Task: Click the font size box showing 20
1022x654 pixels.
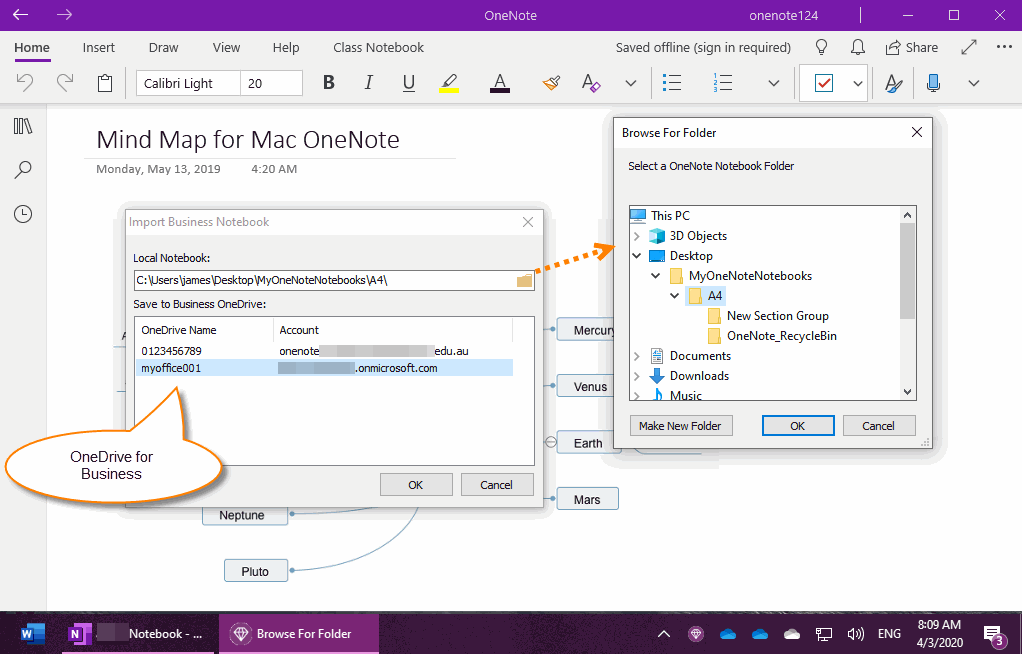Action: 271,83
